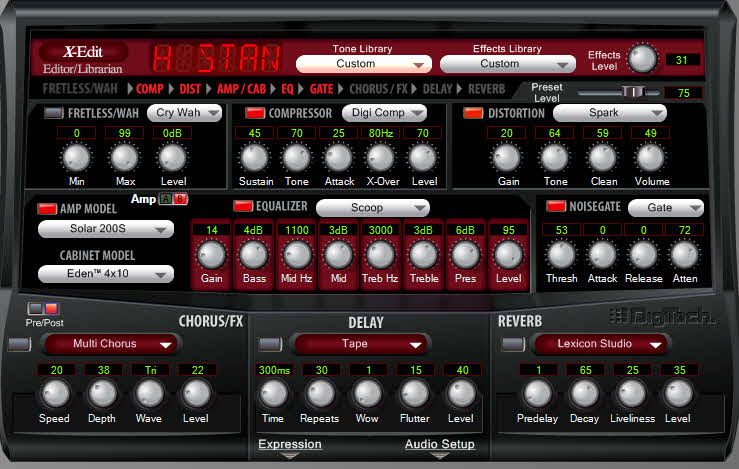The width and height of the screenshot is (739, 469).
Task: Click the Fretless/Wah Min knob
Action: tap(76, 157)
